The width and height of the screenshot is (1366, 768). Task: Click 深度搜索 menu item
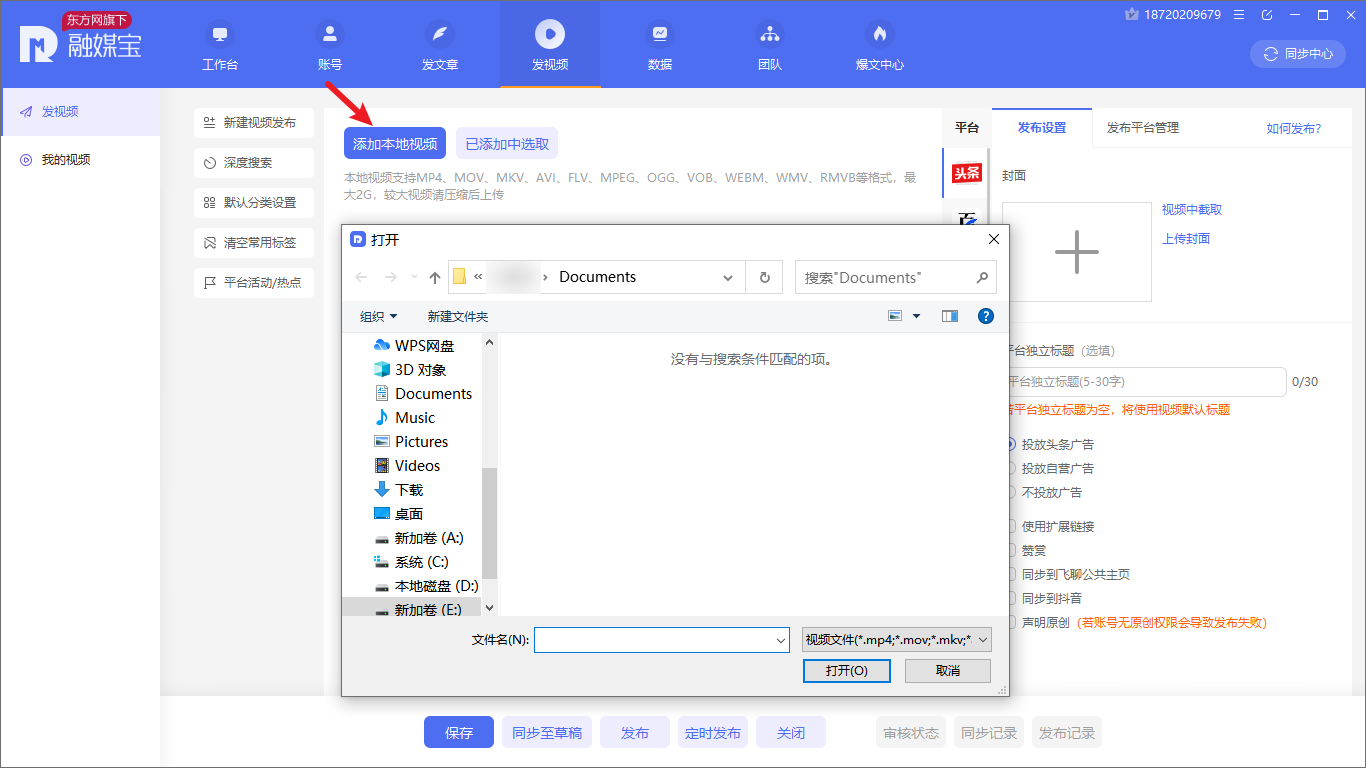pyautogui.click(x=254, y=163)
